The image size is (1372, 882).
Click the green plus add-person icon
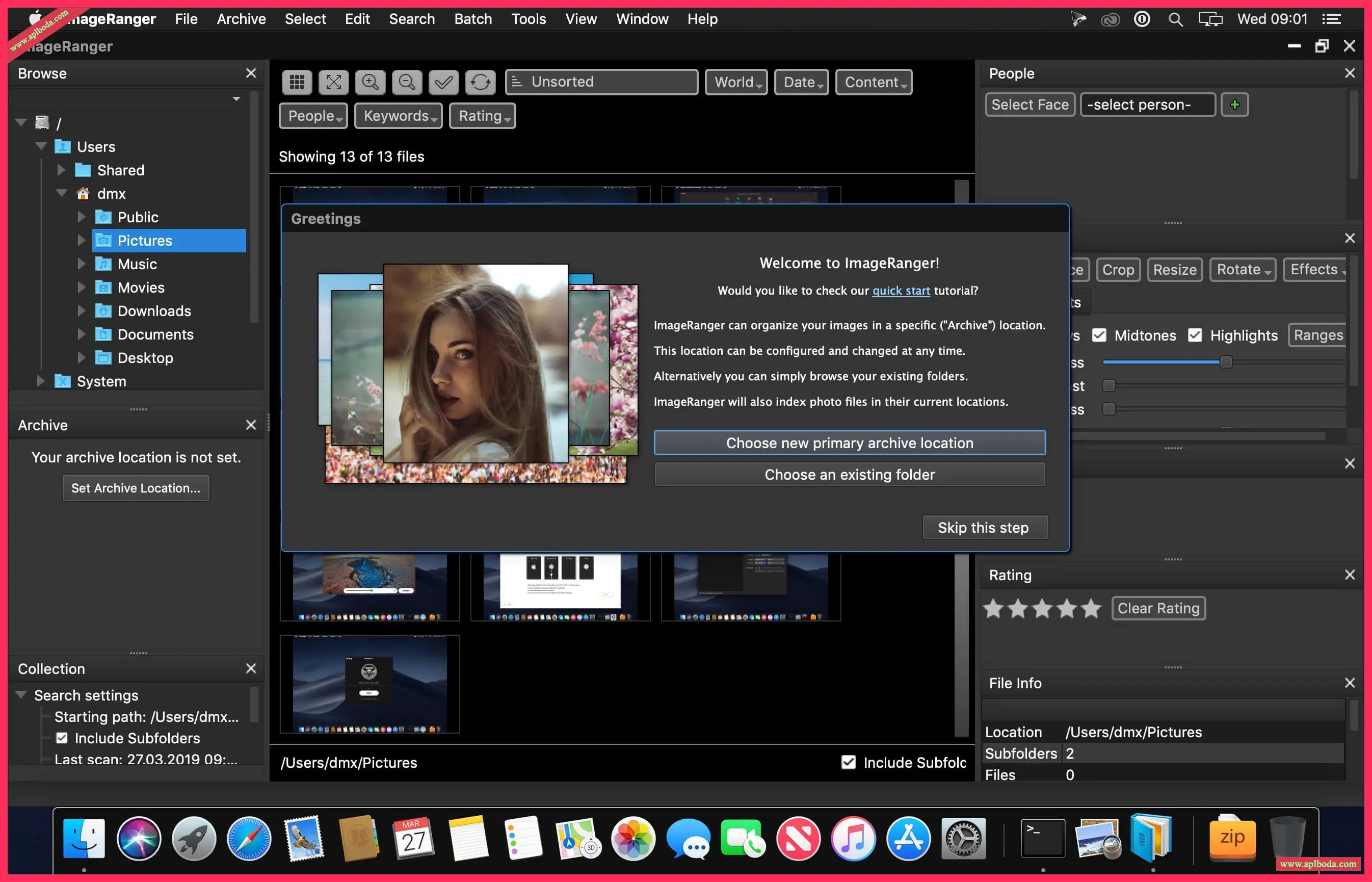coord(1234,104)
